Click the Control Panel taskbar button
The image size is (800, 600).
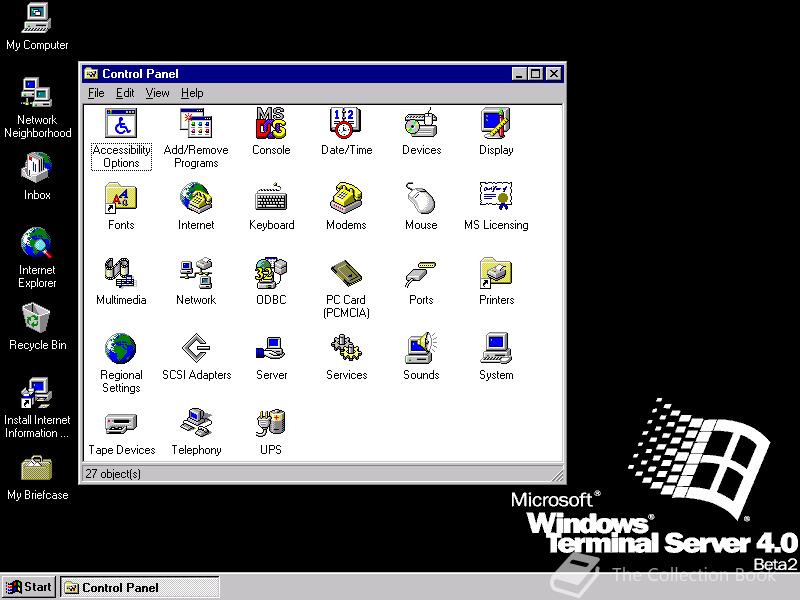pos(140,587)
